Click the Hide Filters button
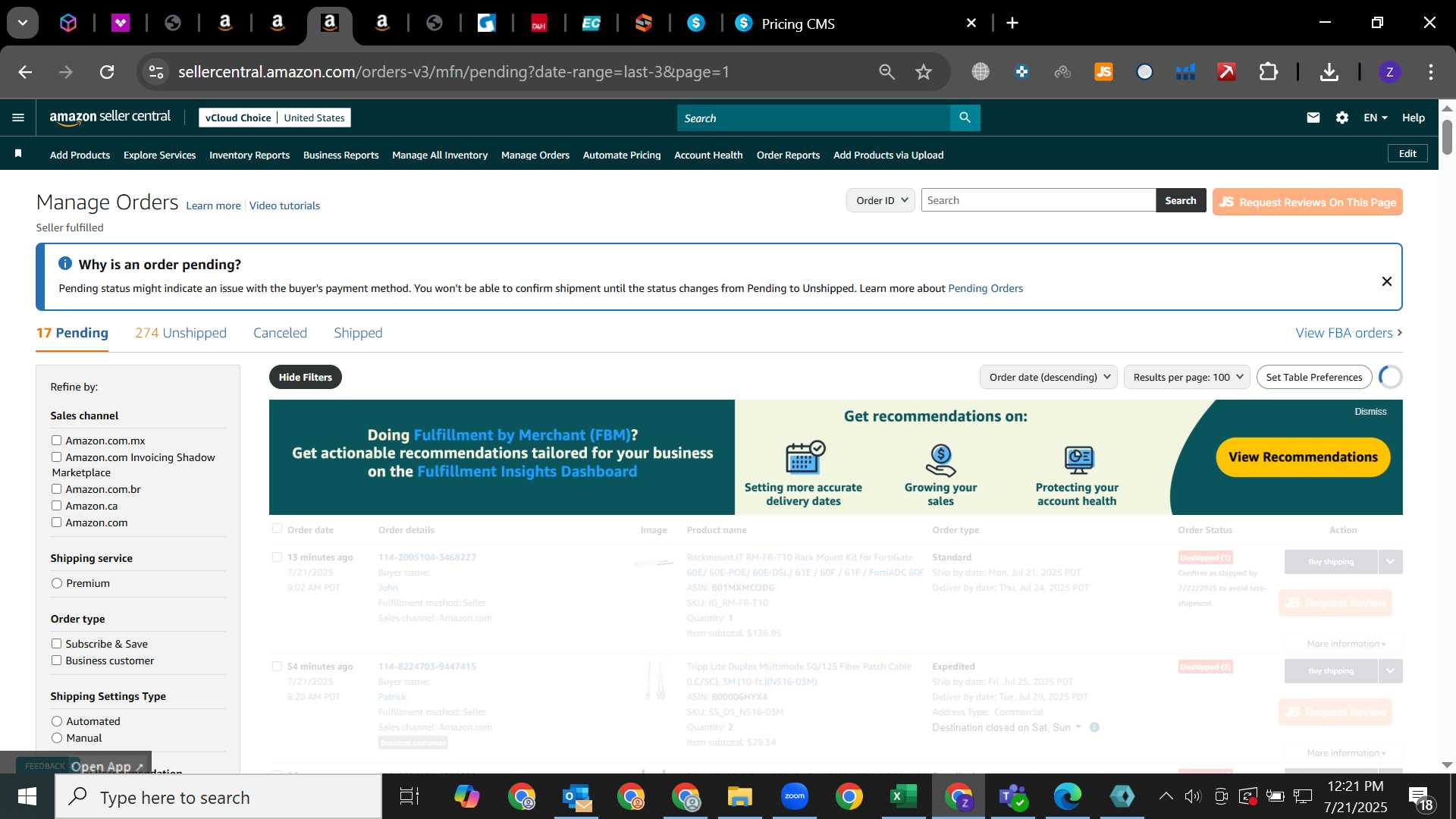Viewport: 1456px width, 819px height. 305,377
